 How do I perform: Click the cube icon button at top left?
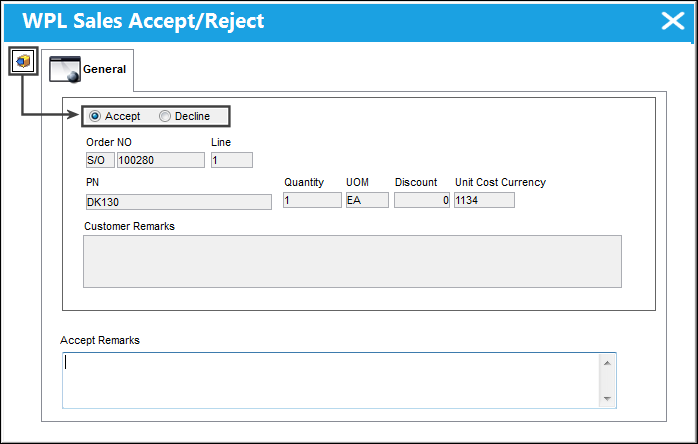23,61
